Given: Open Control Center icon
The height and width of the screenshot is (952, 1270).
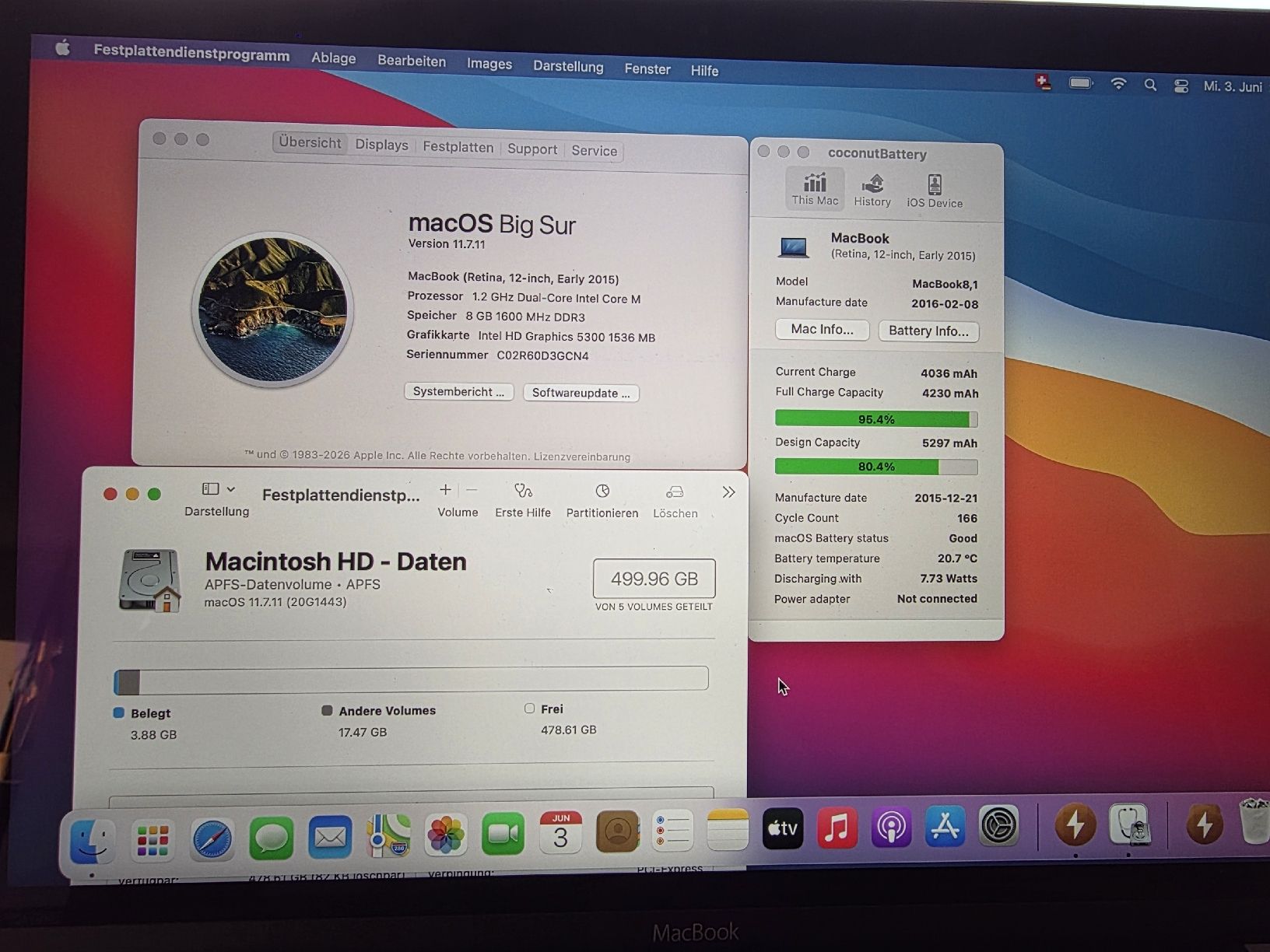Looking at the screenshot, I should point(1181,86).
